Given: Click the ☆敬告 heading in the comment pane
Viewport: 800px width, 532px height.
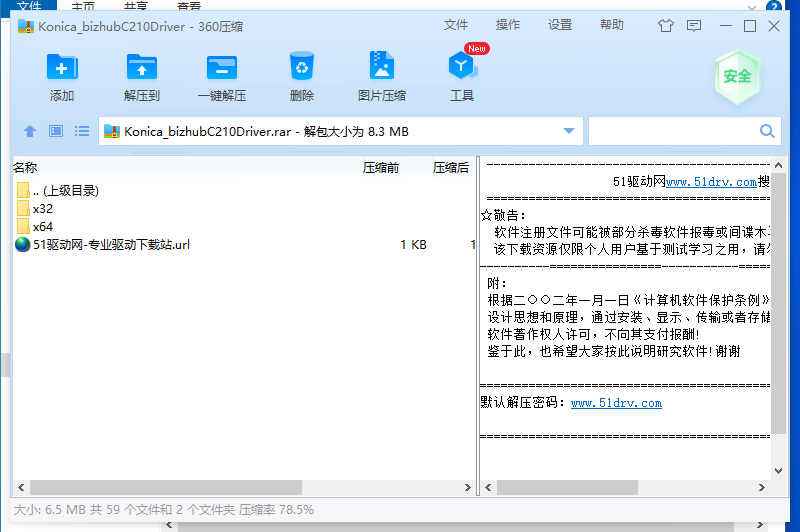Looking at the screenshot, I should (504, 215).
